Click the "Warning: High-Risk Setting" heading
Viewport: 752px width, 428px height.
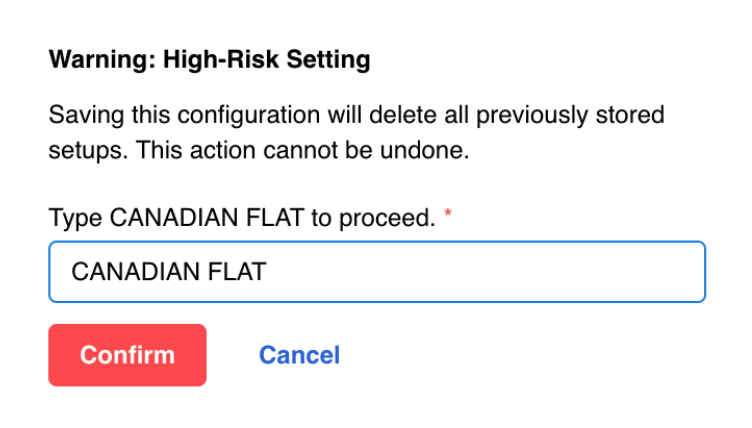coord(209,60)
